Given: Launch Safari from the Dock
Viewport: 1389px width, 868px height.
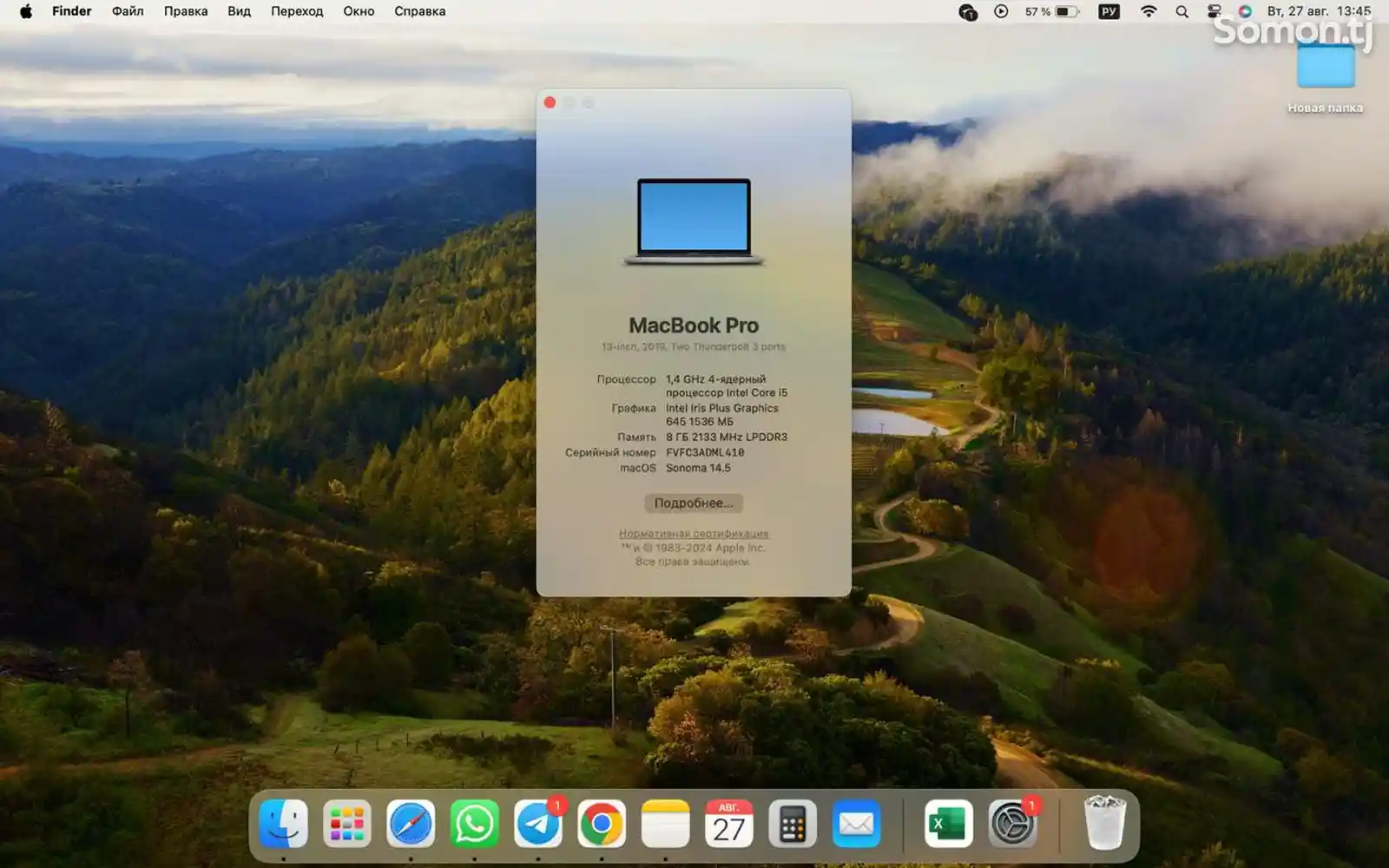Looking at the screenshot, I should click(411, 824).
